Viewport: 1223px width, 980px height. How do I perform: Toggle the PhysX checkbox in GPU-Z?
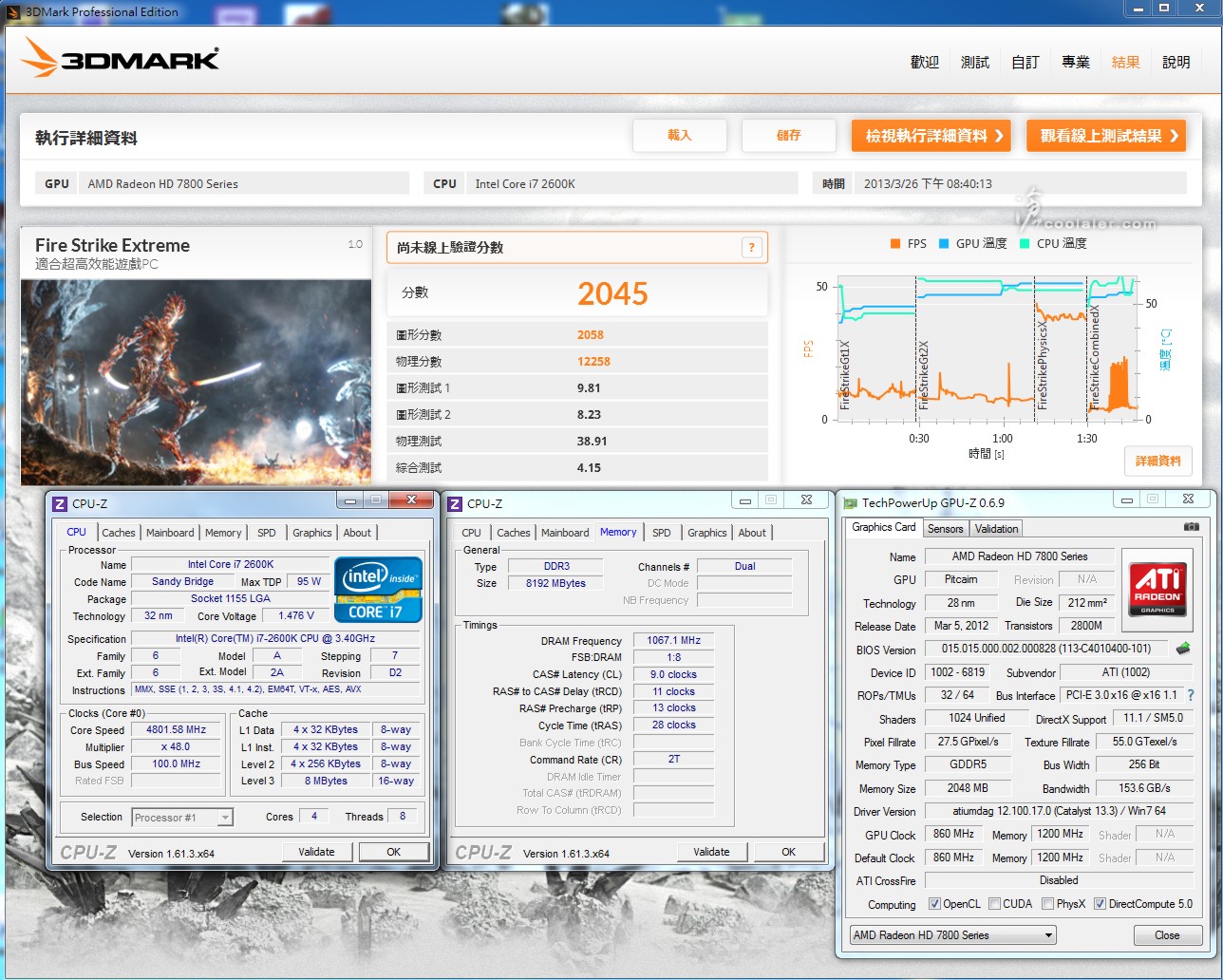1047,904
